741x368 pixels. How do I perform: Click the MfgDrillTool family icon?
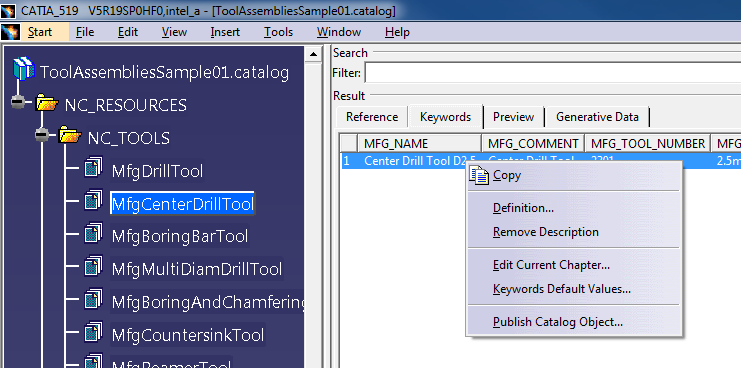(93, 168)
